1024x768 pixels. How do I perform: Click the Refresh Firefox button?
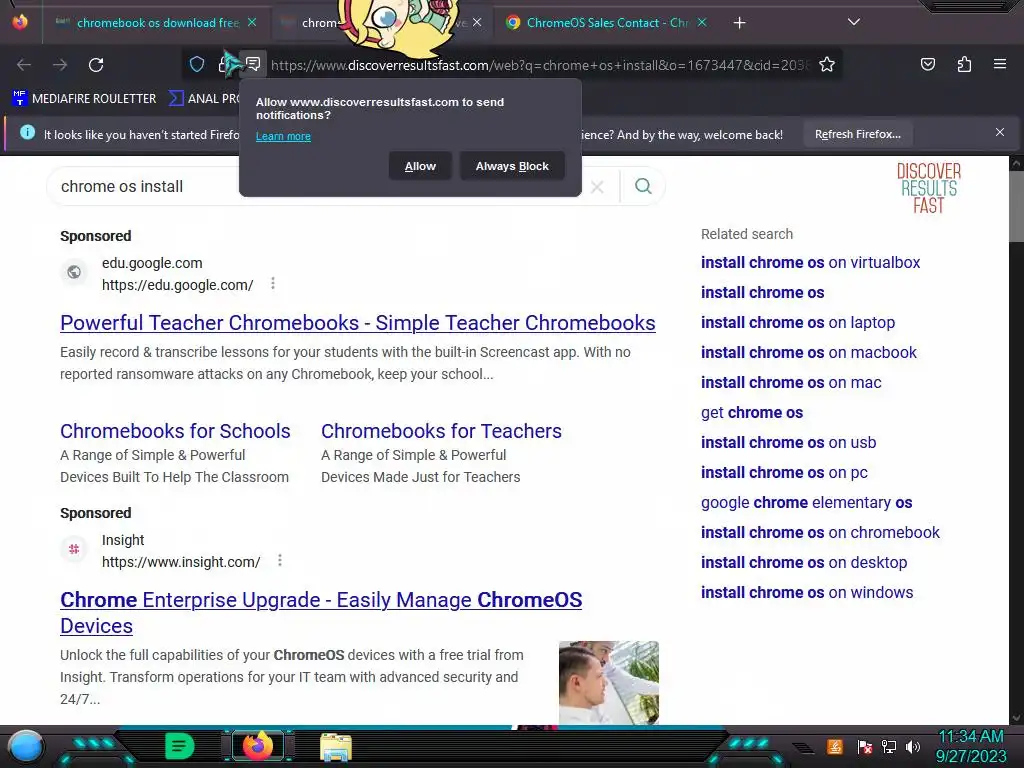(x=857, y=134)
